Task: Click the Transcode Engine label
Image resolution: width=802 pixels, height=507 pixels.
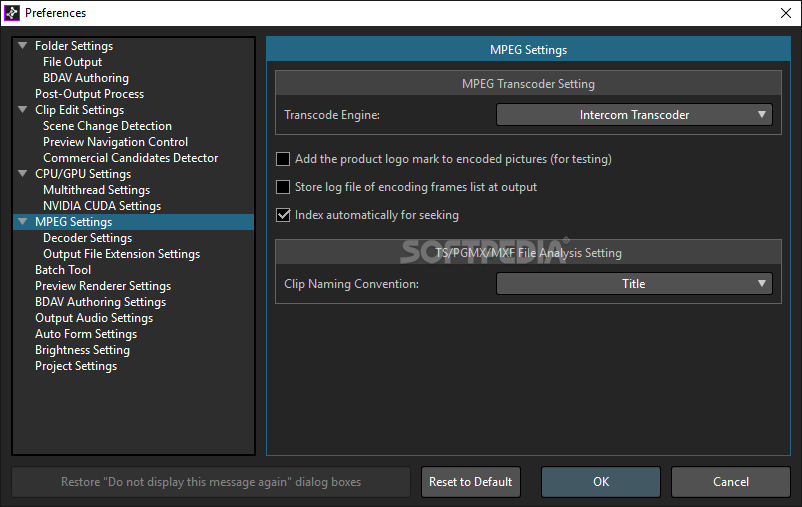Action: point(332,115)
